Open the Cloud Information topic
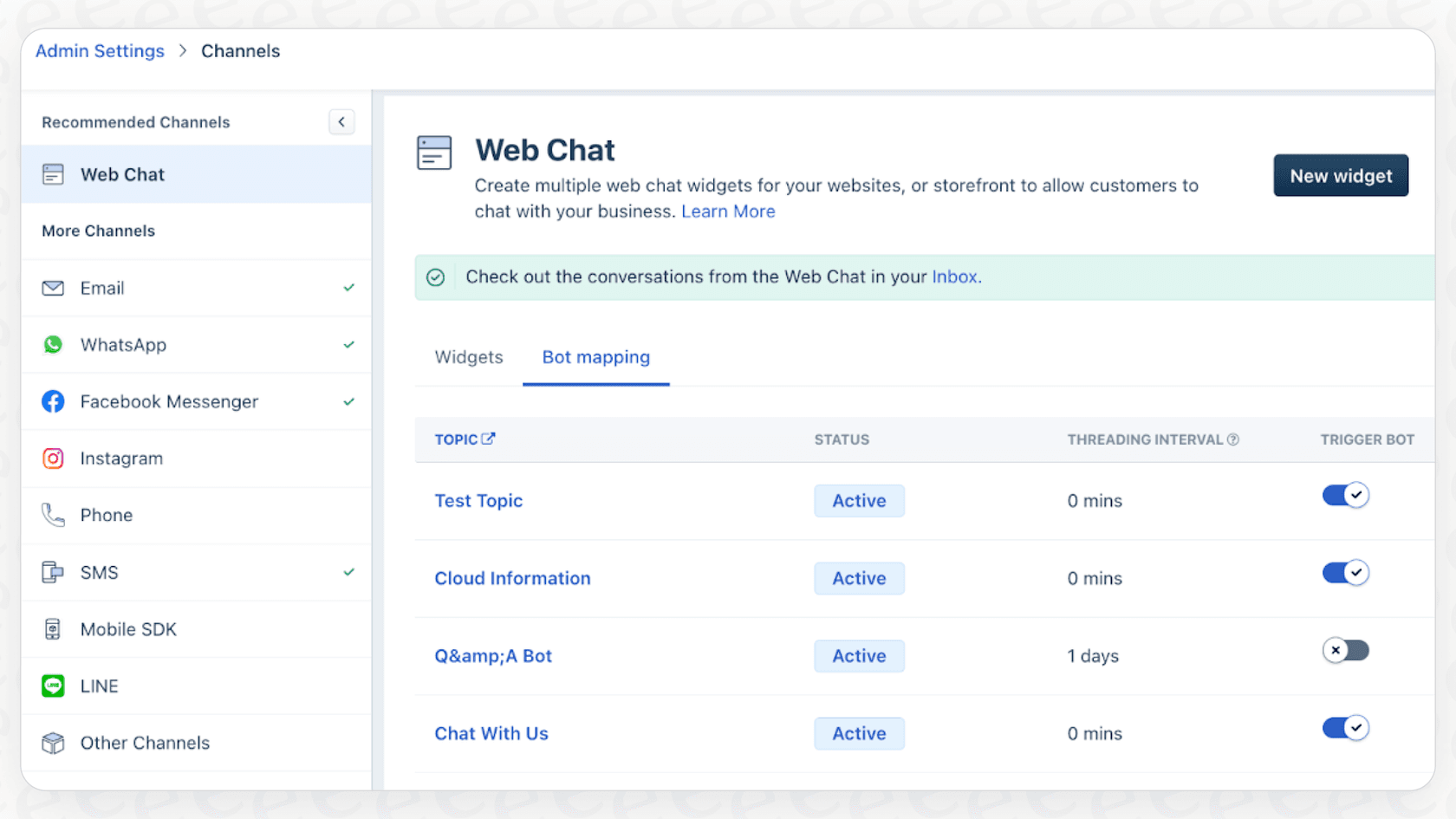This screenshot has height=819, width=1456. [x=512, y=579]
